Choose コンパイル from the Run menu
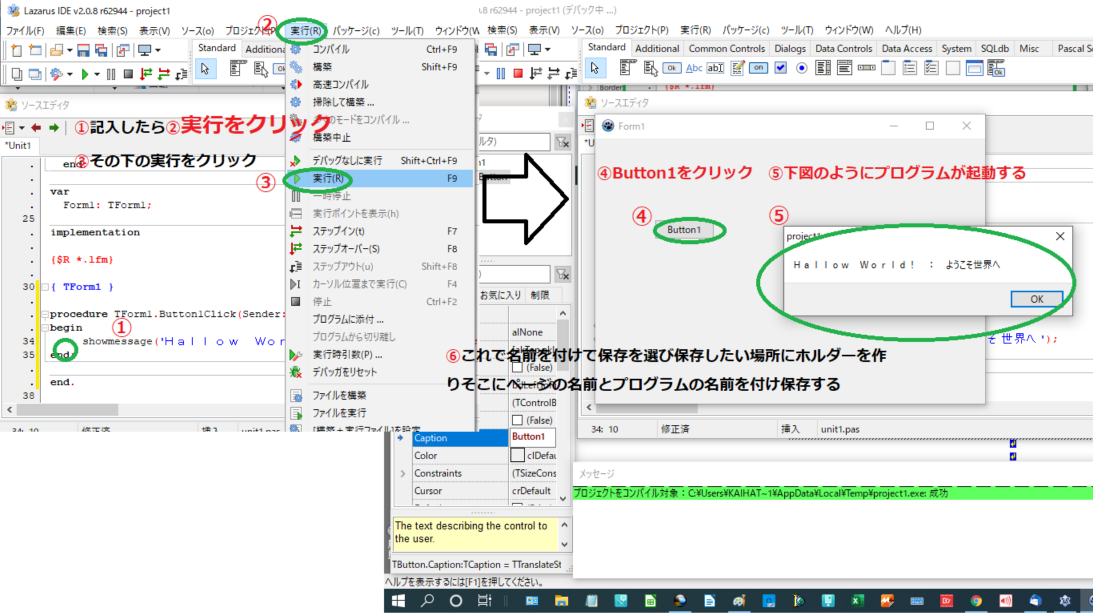The image size is (1093, 615). pyautogui.click(x=381, y=50)
